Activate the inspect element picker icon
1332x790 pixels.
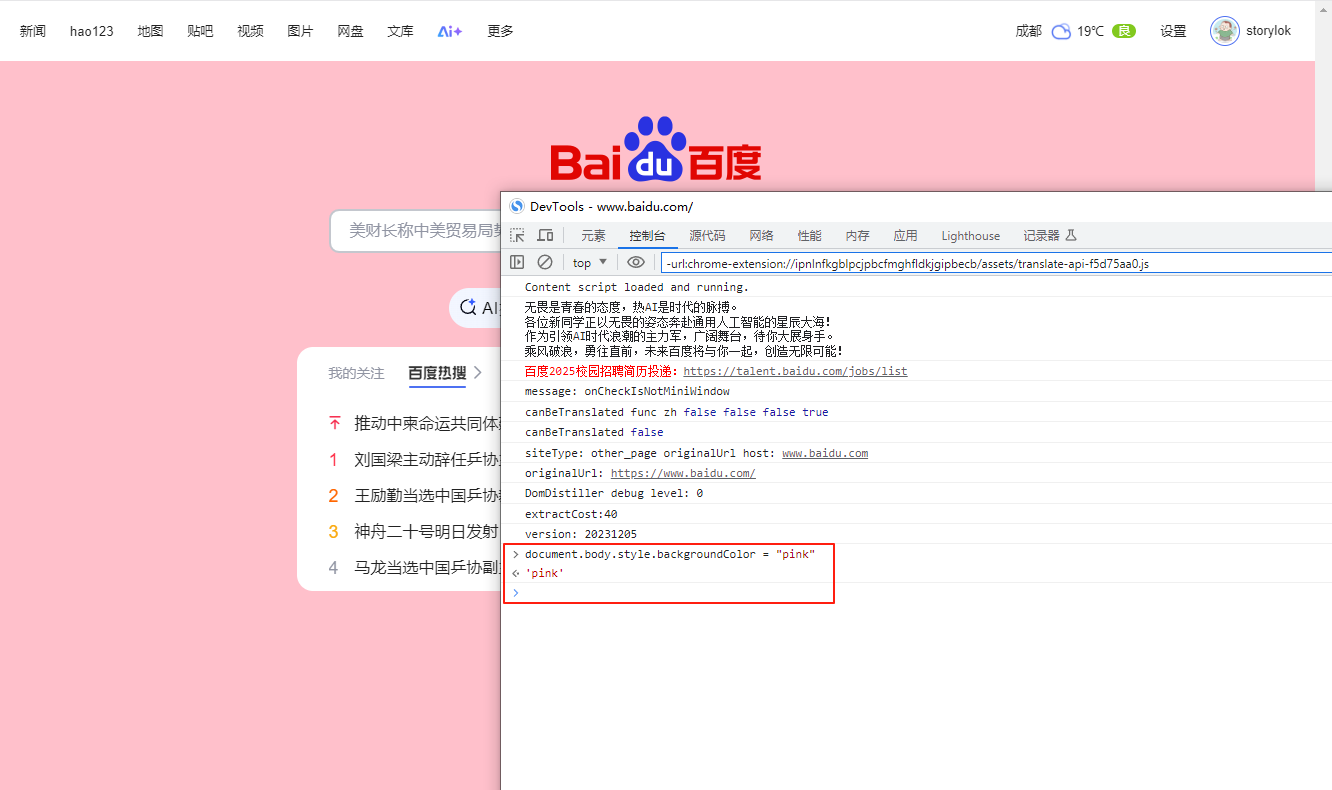pyautogui.click(x=517, y=235)
